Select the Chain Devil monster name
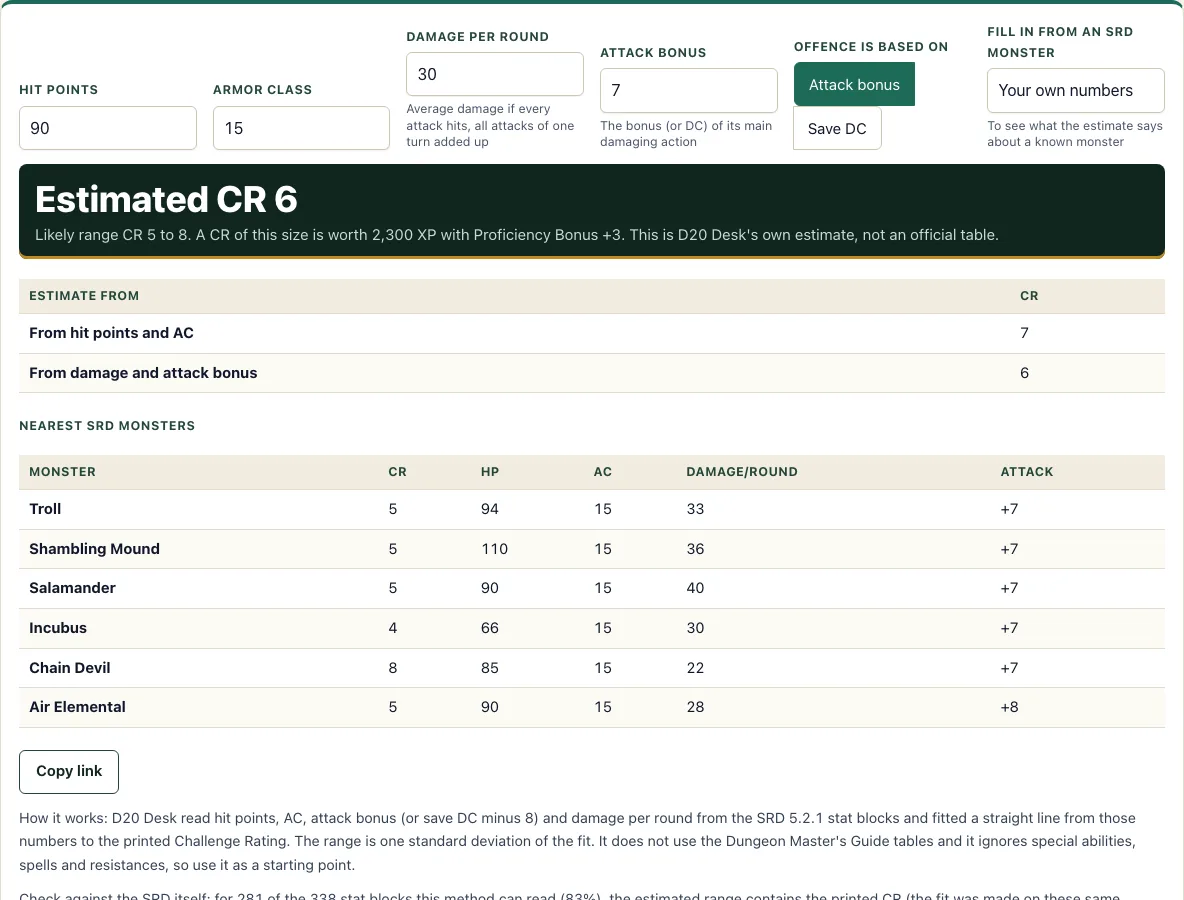Screen dimensions: 1184x900 point(69,668)
